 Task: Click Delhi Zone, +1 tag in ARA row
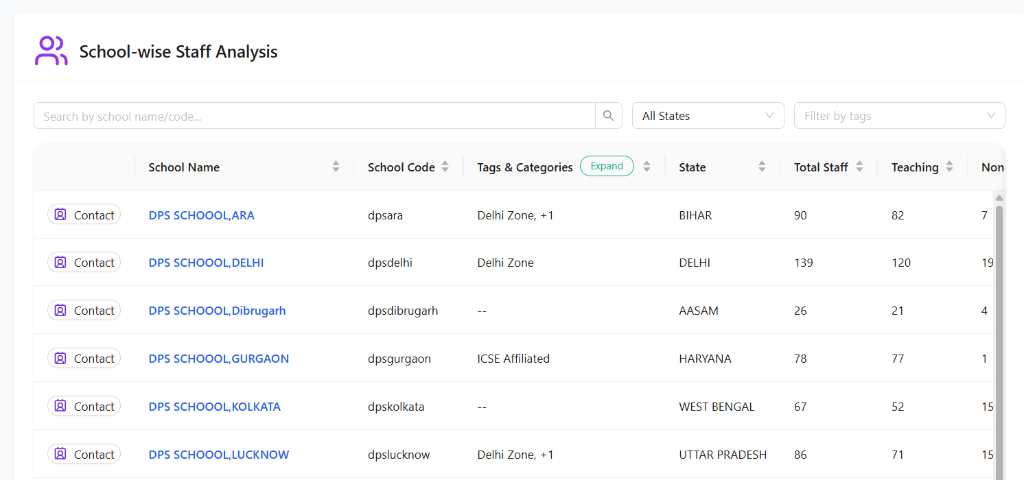515,215
